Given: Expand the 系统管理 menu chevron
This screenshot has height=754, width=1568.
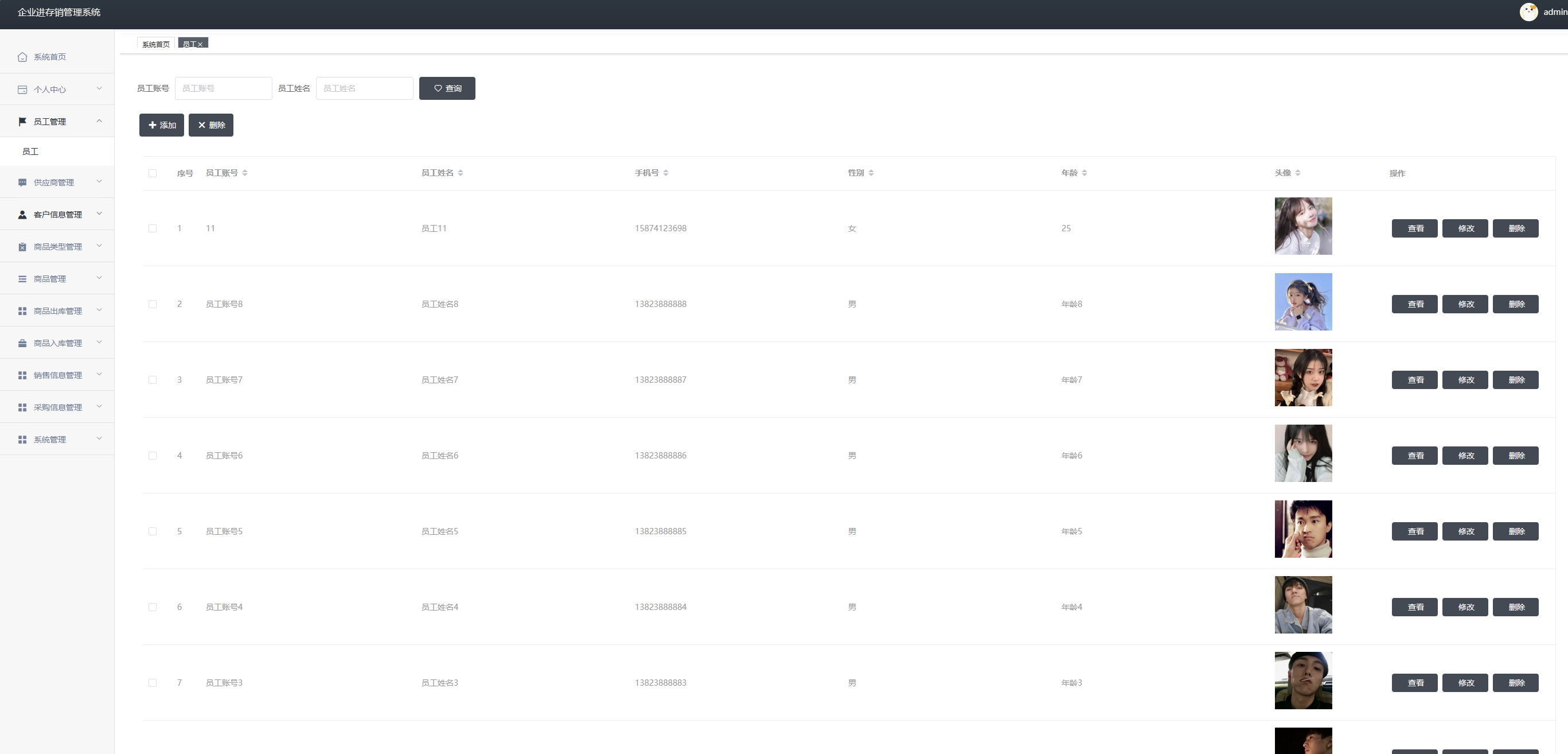Looking at the screenshot, I should 99,439.
